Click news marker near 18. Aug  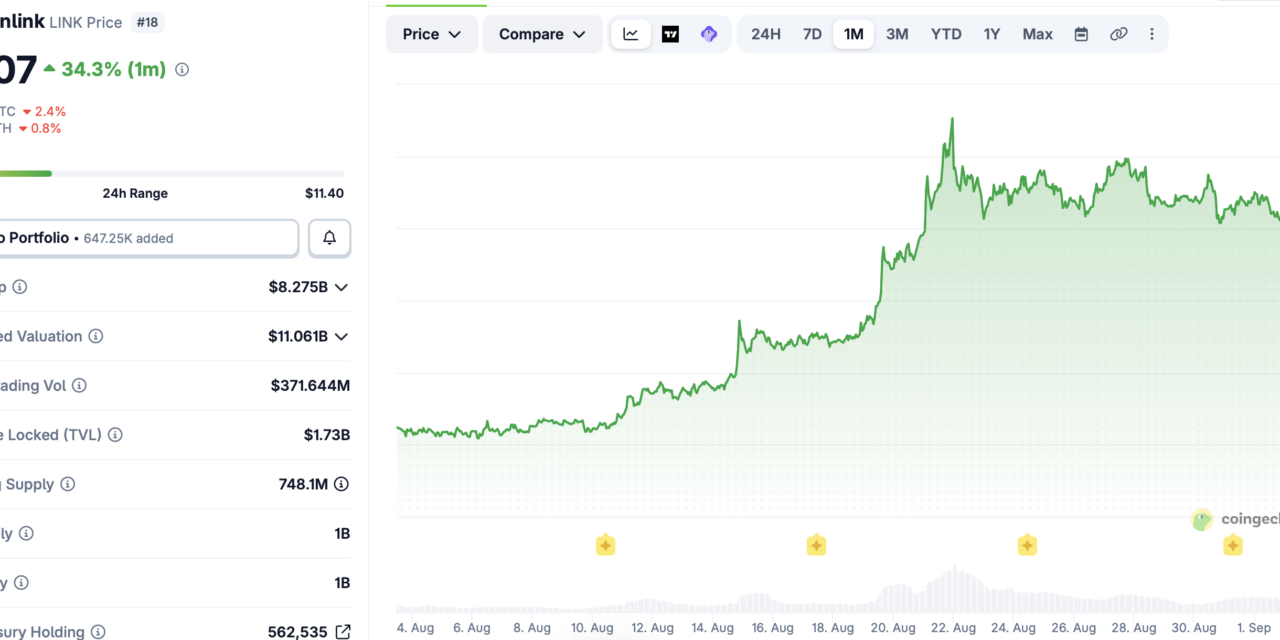pos(816,545)
